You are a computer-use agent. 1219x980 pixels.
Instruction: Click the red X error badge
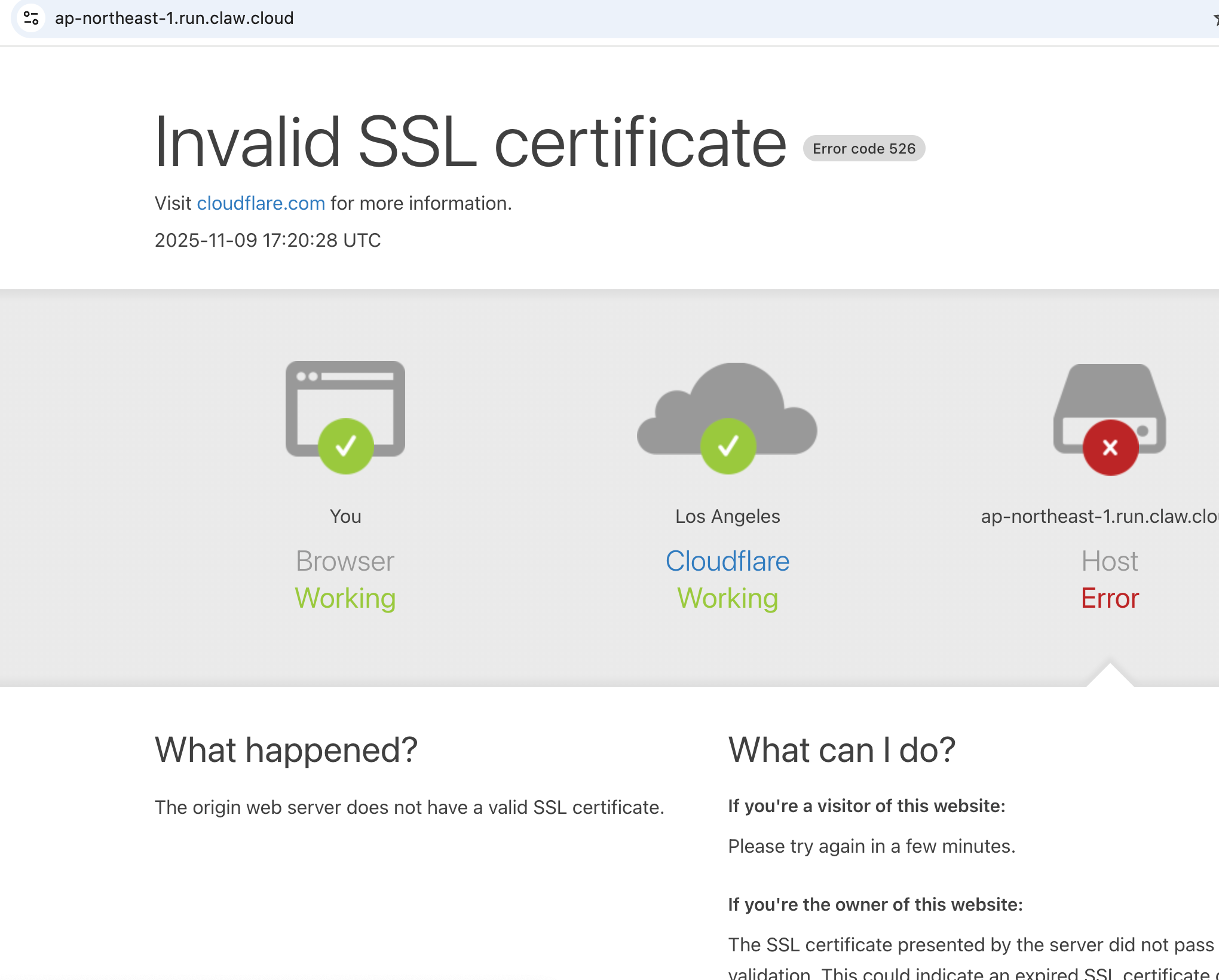point(1110,447)
